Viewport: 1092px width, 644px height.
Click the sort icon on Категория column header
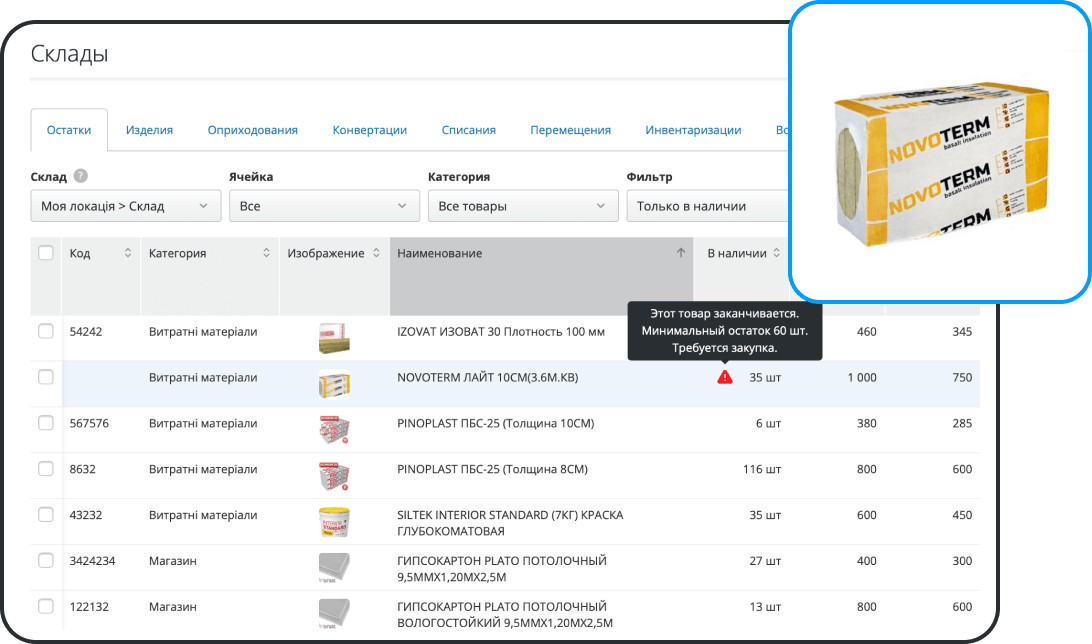pyautogui.click(x=267, y=253)
